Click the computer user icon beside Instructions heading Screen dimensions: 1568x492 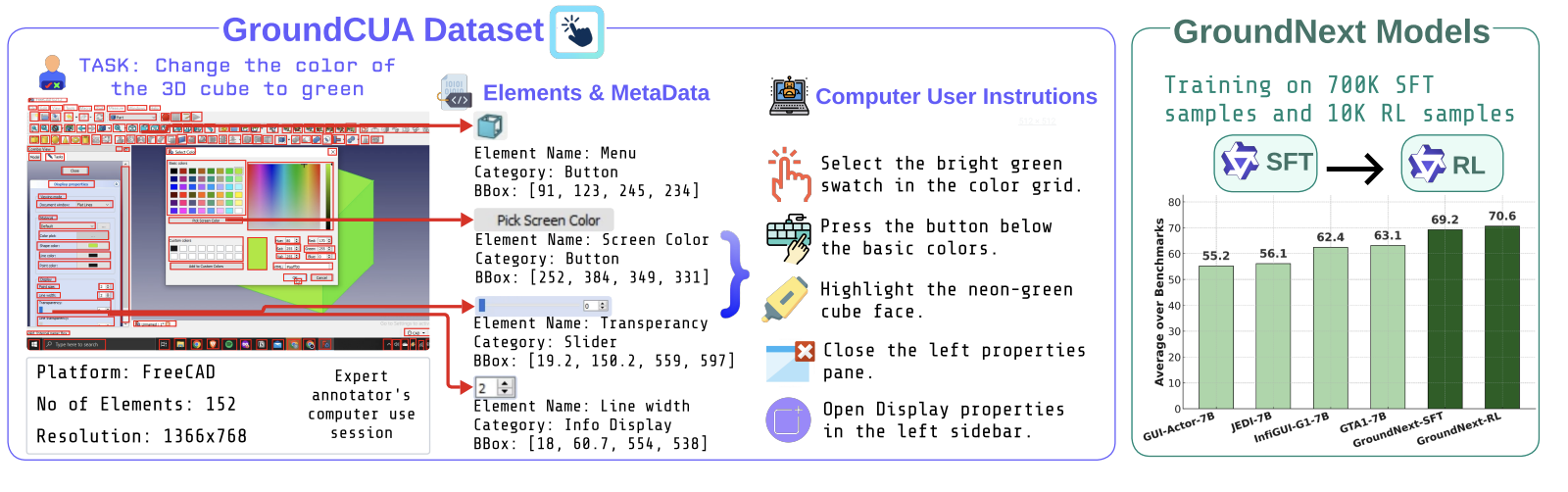(789, 95)
